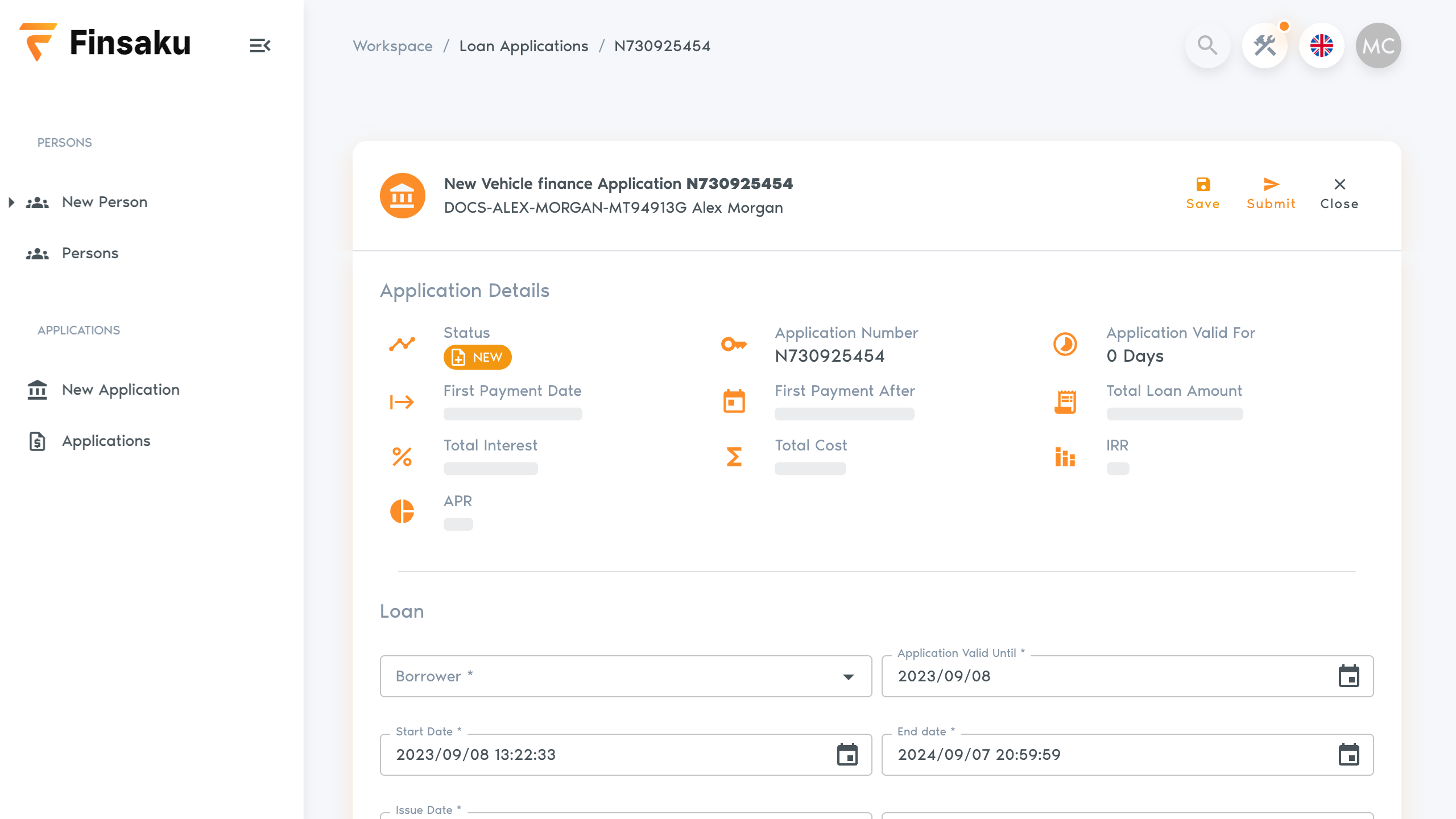
Task: Close the application form
Action: pyautogui.click(x=1339, y=193)
